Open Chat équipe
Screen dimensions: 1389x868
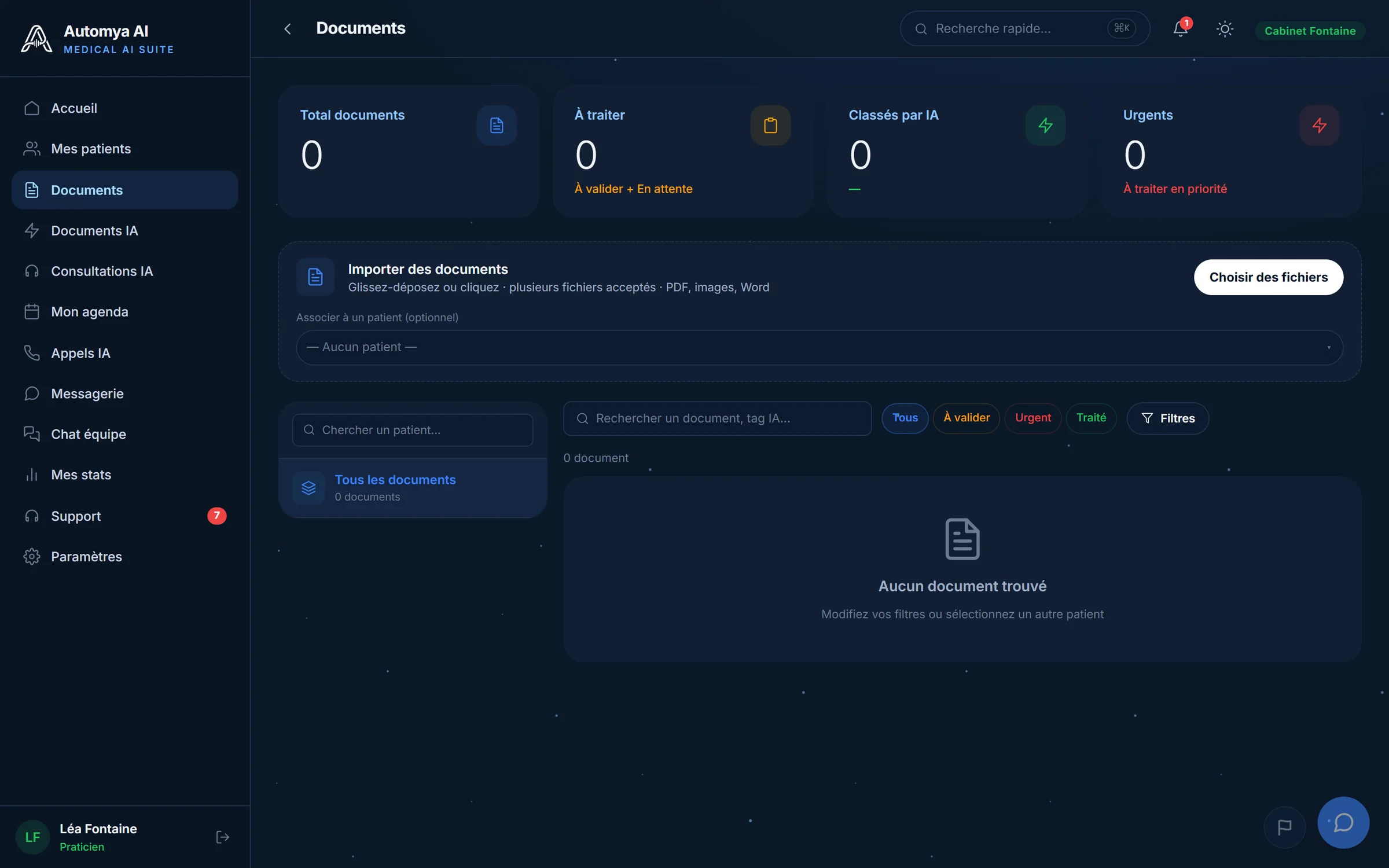[x=124, y=434]
